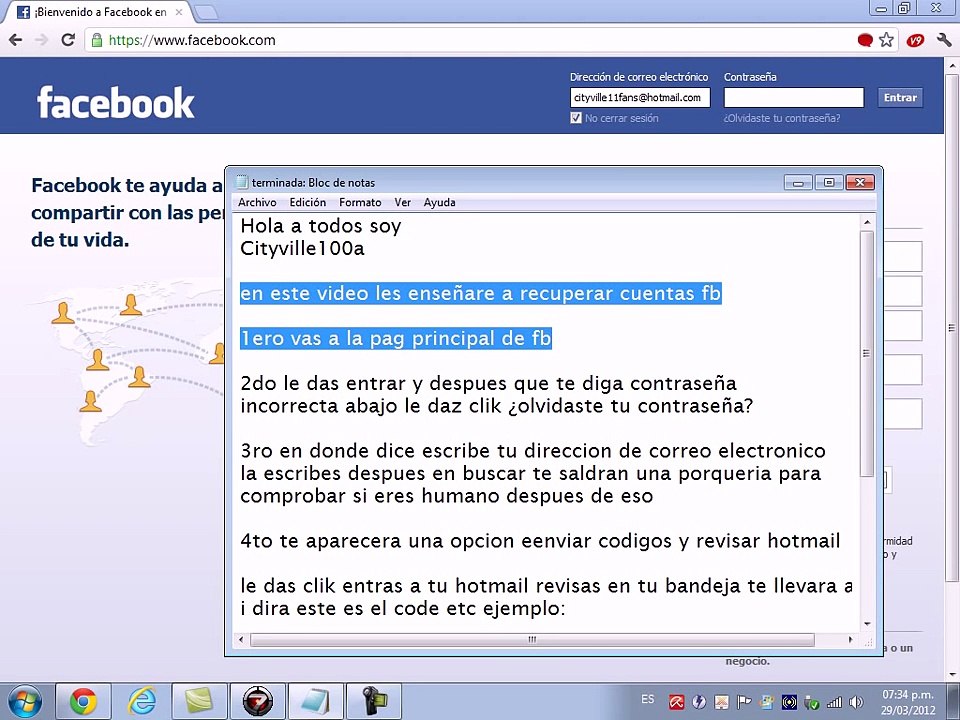Reload the Facebook page

pos(68,40)
